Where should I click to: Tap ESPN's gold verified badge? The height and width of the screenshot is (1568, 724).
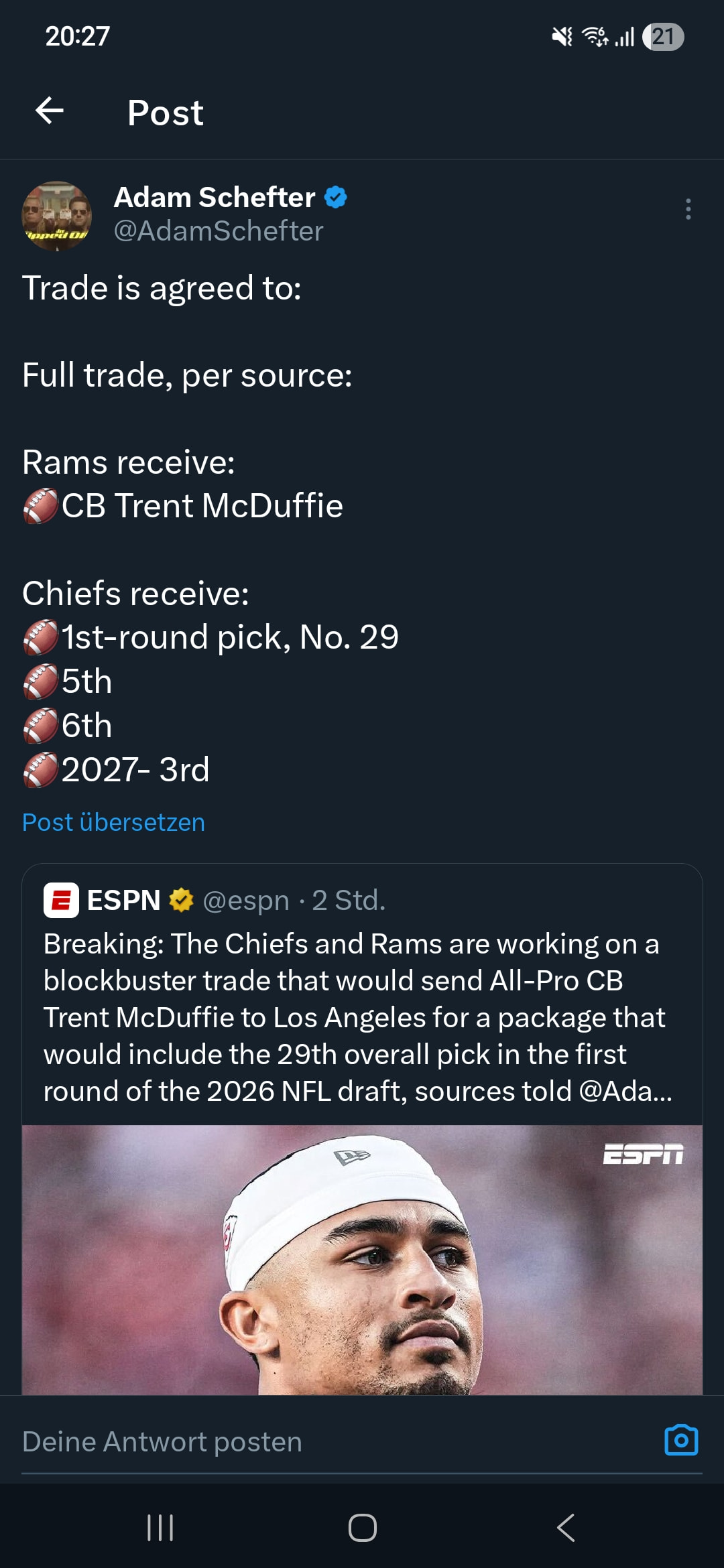(x=181, y=900)
